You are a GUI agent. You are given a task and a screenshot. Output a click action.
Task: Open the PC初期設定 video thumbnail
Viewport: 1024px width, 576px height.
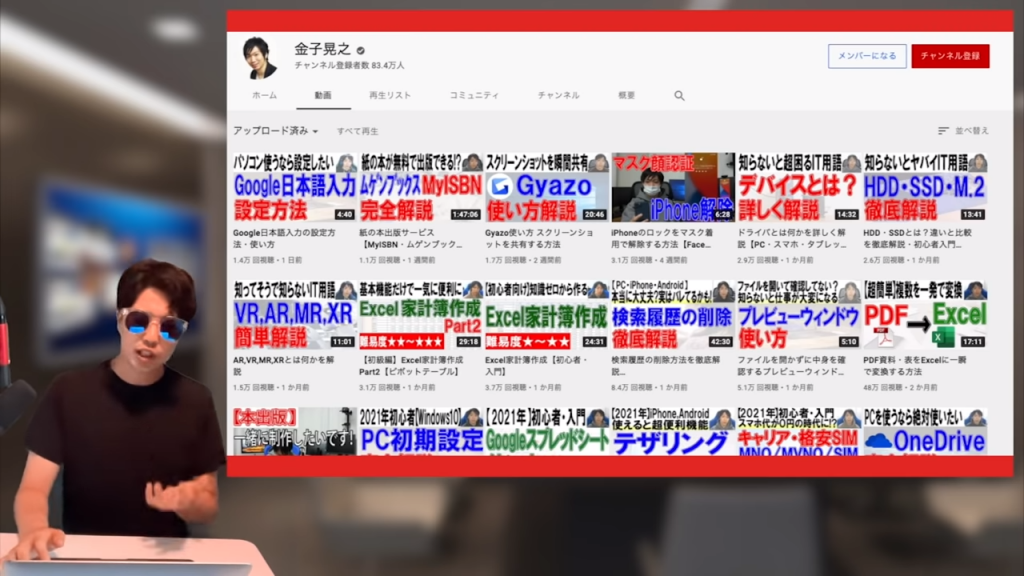point(421,432)
